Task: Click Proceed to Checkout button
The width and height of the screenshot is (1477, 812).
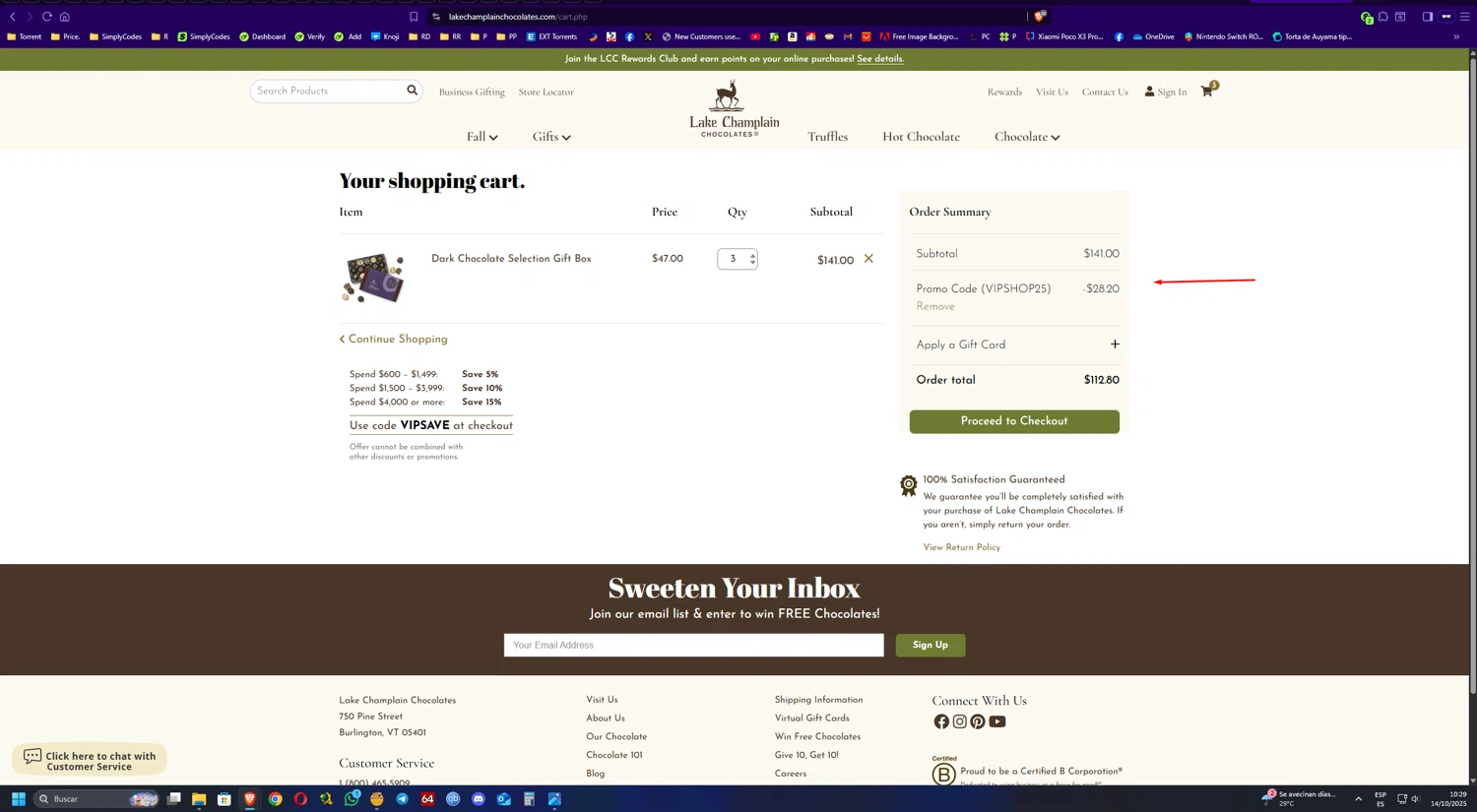Action: [x=1014, y=421]
